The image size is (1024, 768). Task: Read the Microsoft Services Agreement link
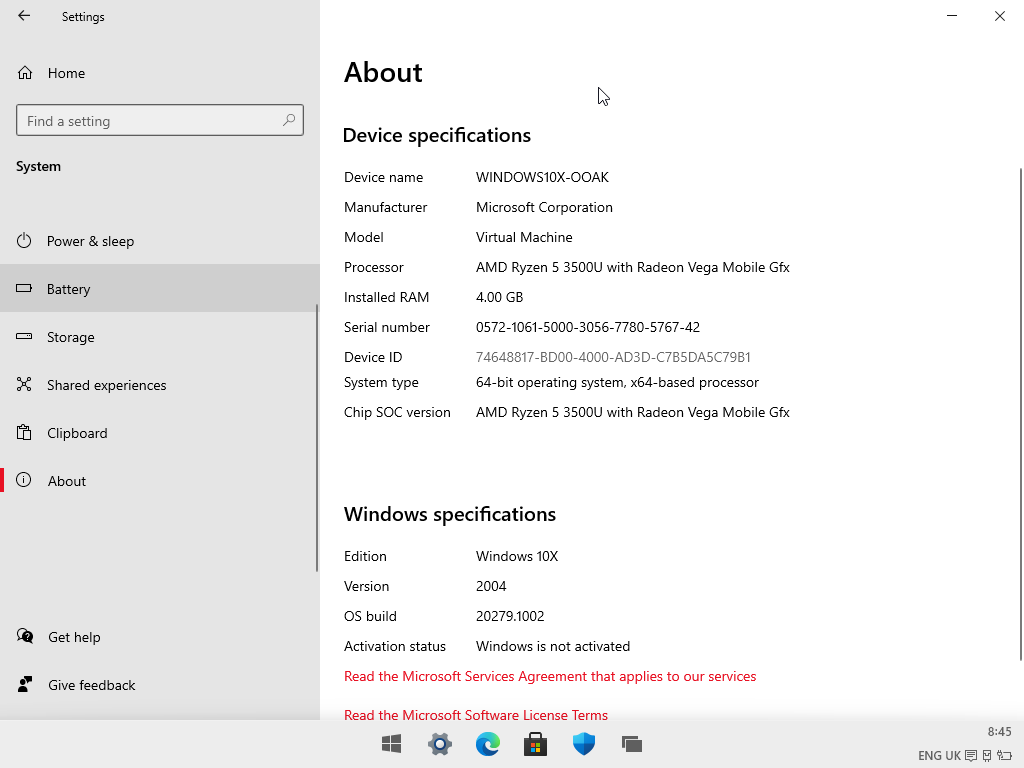click(550, 677)
